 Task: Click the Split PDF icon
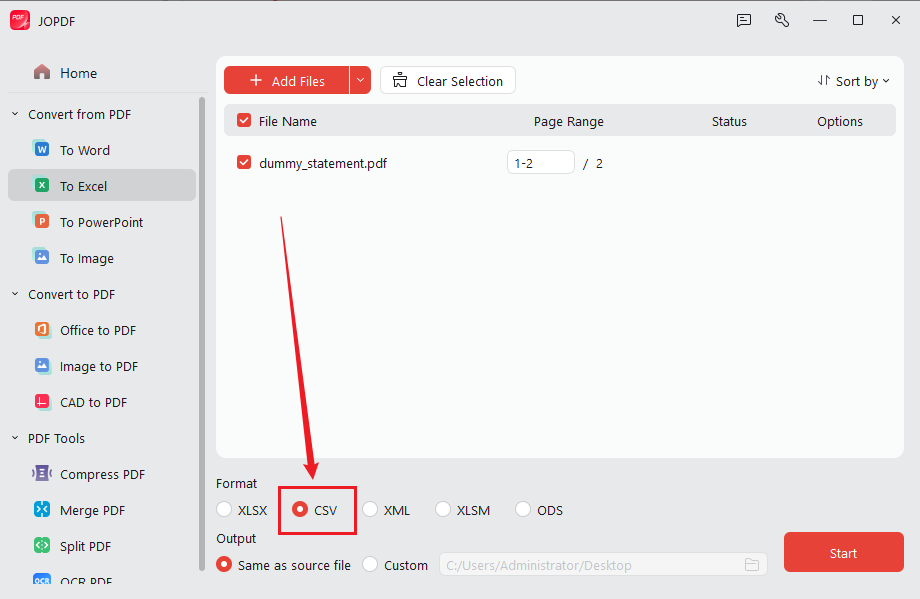pyautogui.click(x=42, y=546)
